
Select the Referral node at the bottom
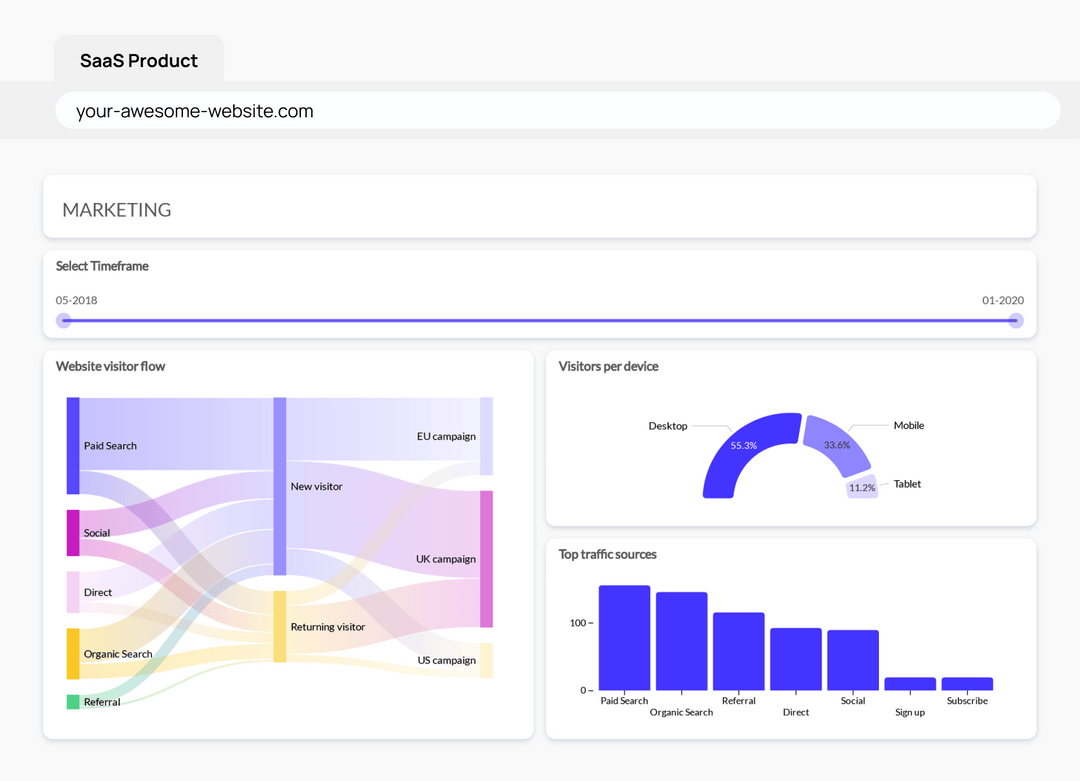[x=70, y=702]
